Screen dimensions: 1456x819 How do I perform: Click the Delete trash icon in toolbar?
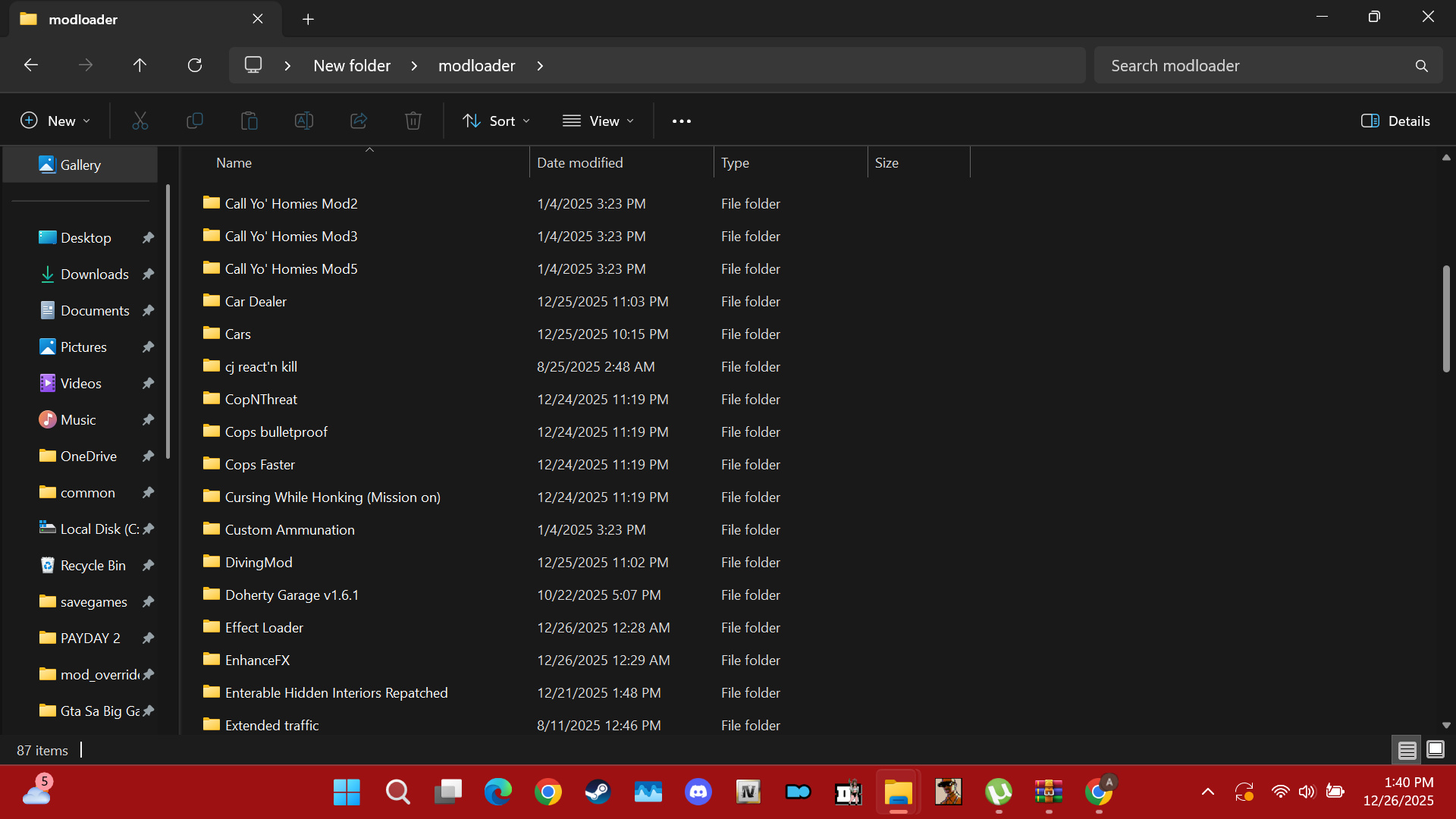pos(413,121)
